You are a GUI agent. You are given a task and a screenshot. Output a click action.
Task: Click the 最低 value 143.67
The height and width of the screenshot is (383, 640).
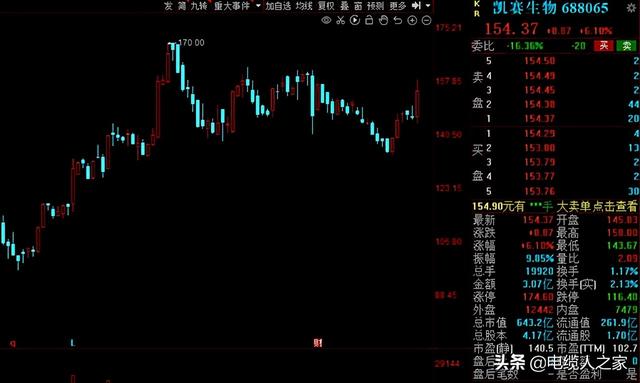(622, 245)
